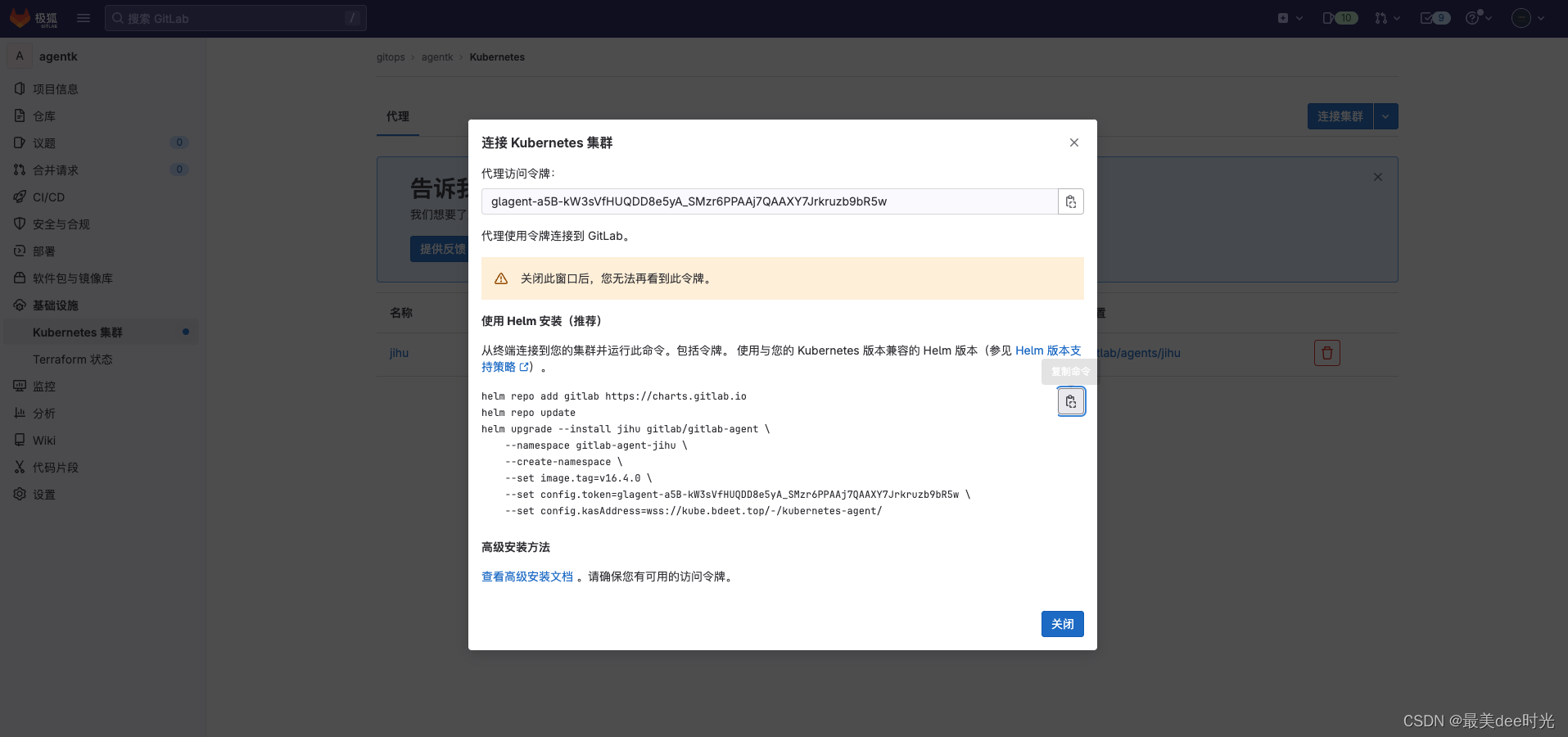Open the help menu dropdown

click(x=1478, y=17)
